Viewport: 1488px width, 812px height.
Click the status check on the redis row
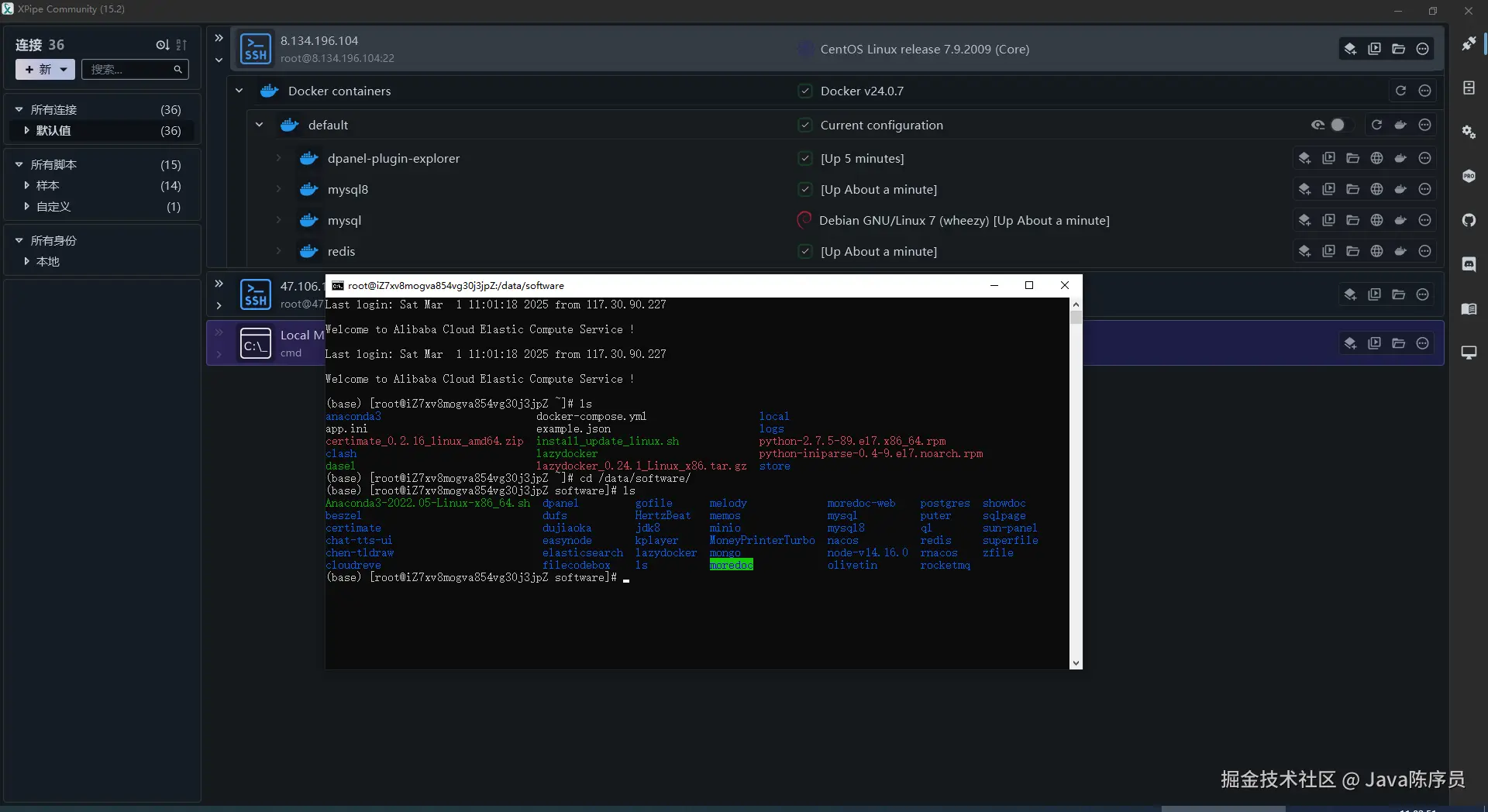tap(805, 251)
